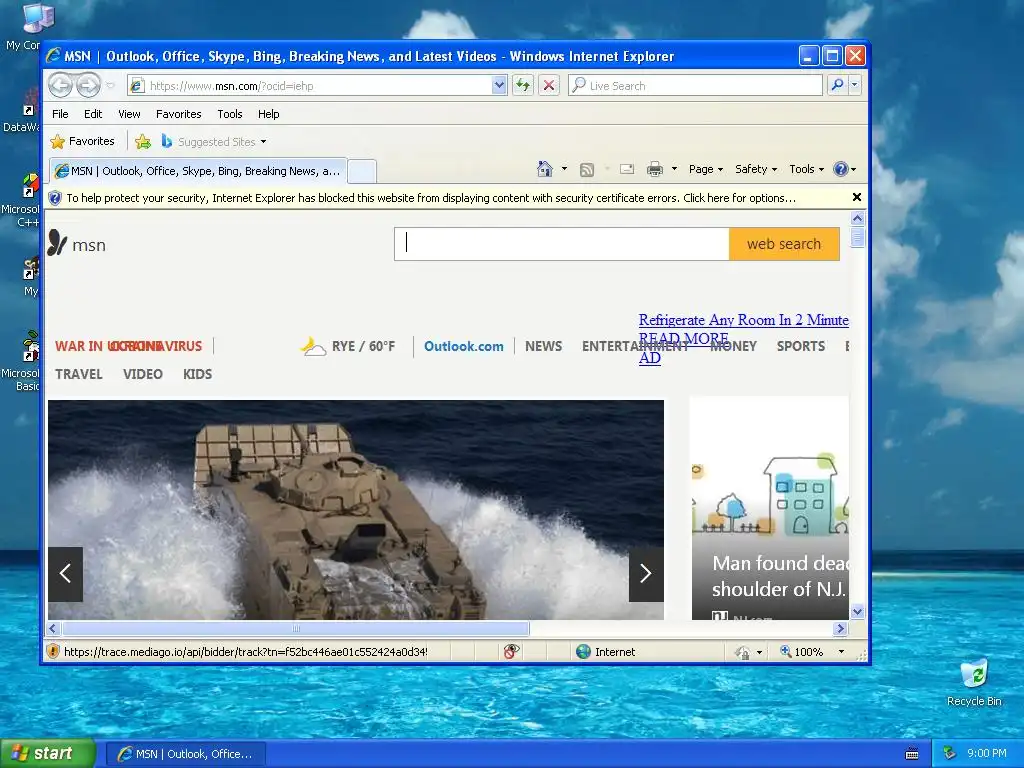Expand the address bar history dropdown
Image resolution: width=1024 pixels, height=768 pixels.
click(499, 86)
